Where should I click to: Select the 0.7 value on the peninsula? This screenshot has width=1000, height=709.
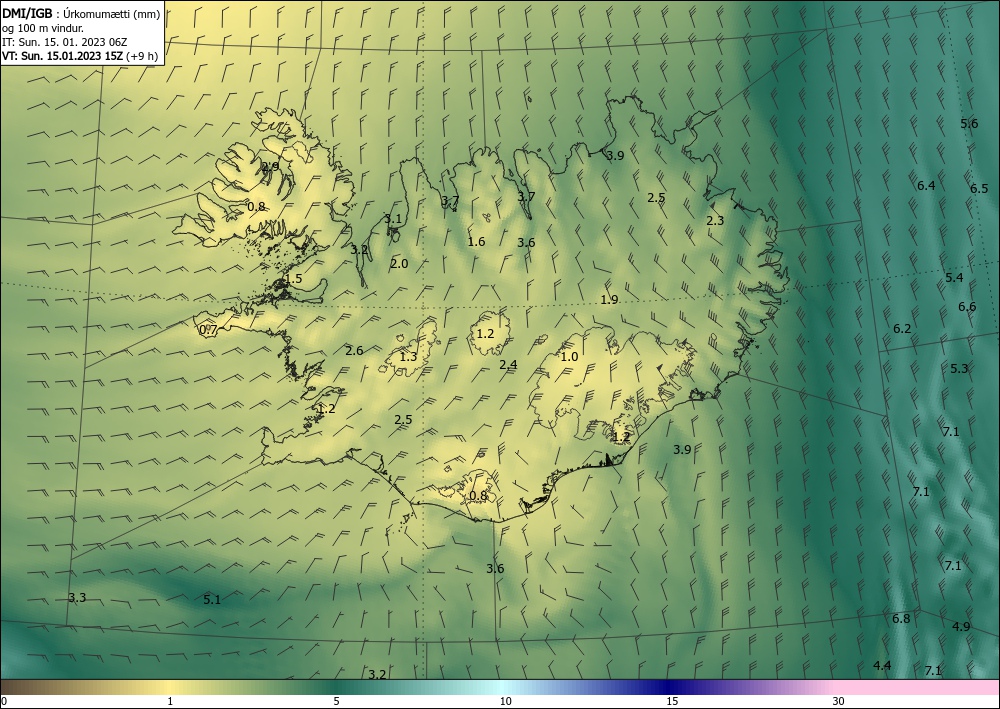(x=209, y=330)
